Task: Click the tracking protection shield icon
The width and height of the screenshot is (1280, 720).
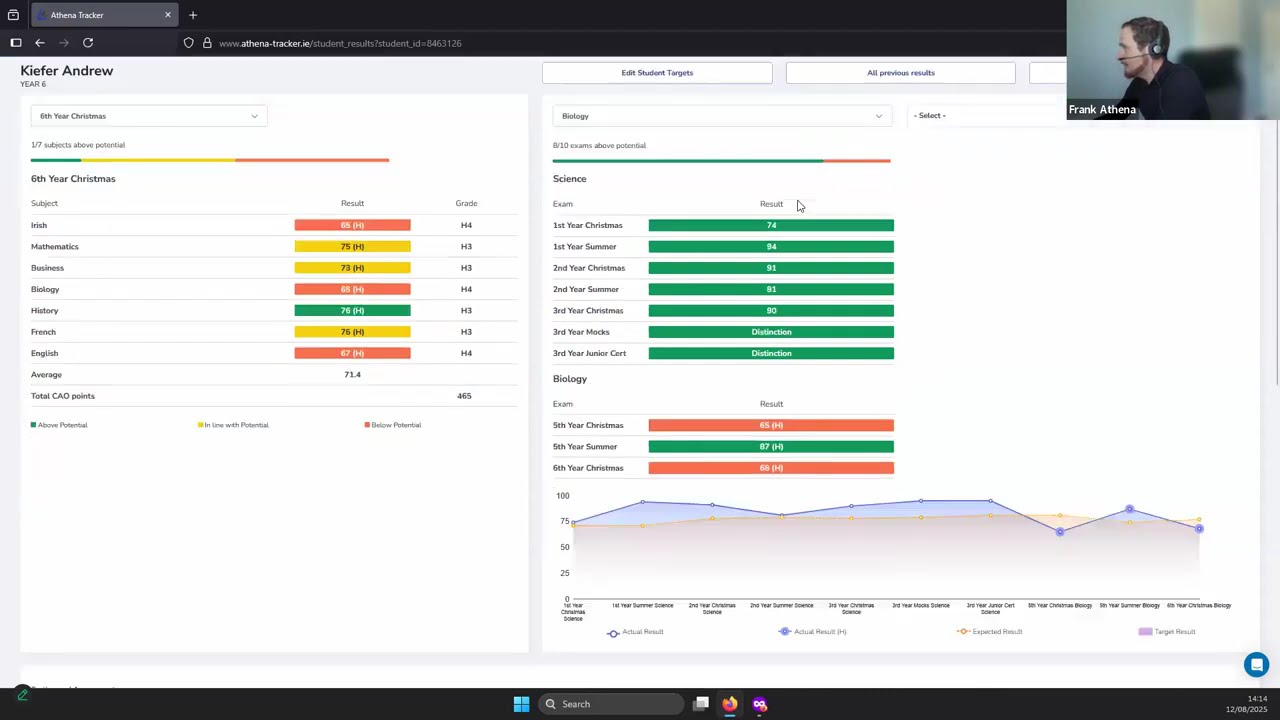Action: 188,43
